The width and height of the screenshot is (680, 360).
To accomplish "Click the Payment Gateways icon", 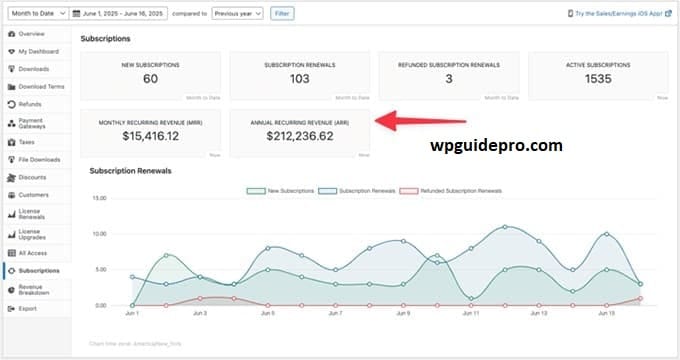I will pyautogui.click(x=12, y=124).
